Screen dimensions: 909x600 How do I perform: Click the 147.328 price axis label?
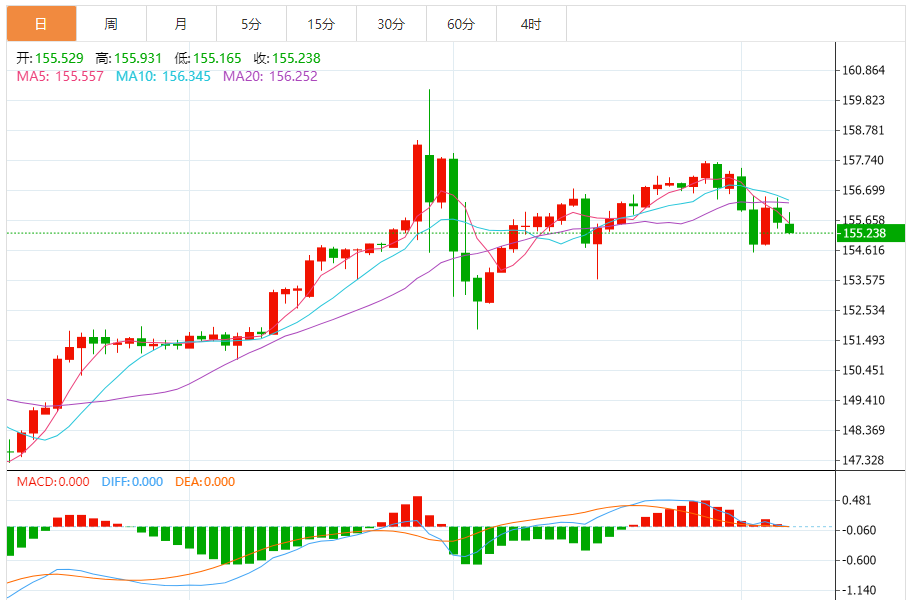click(x=863, y=460)
